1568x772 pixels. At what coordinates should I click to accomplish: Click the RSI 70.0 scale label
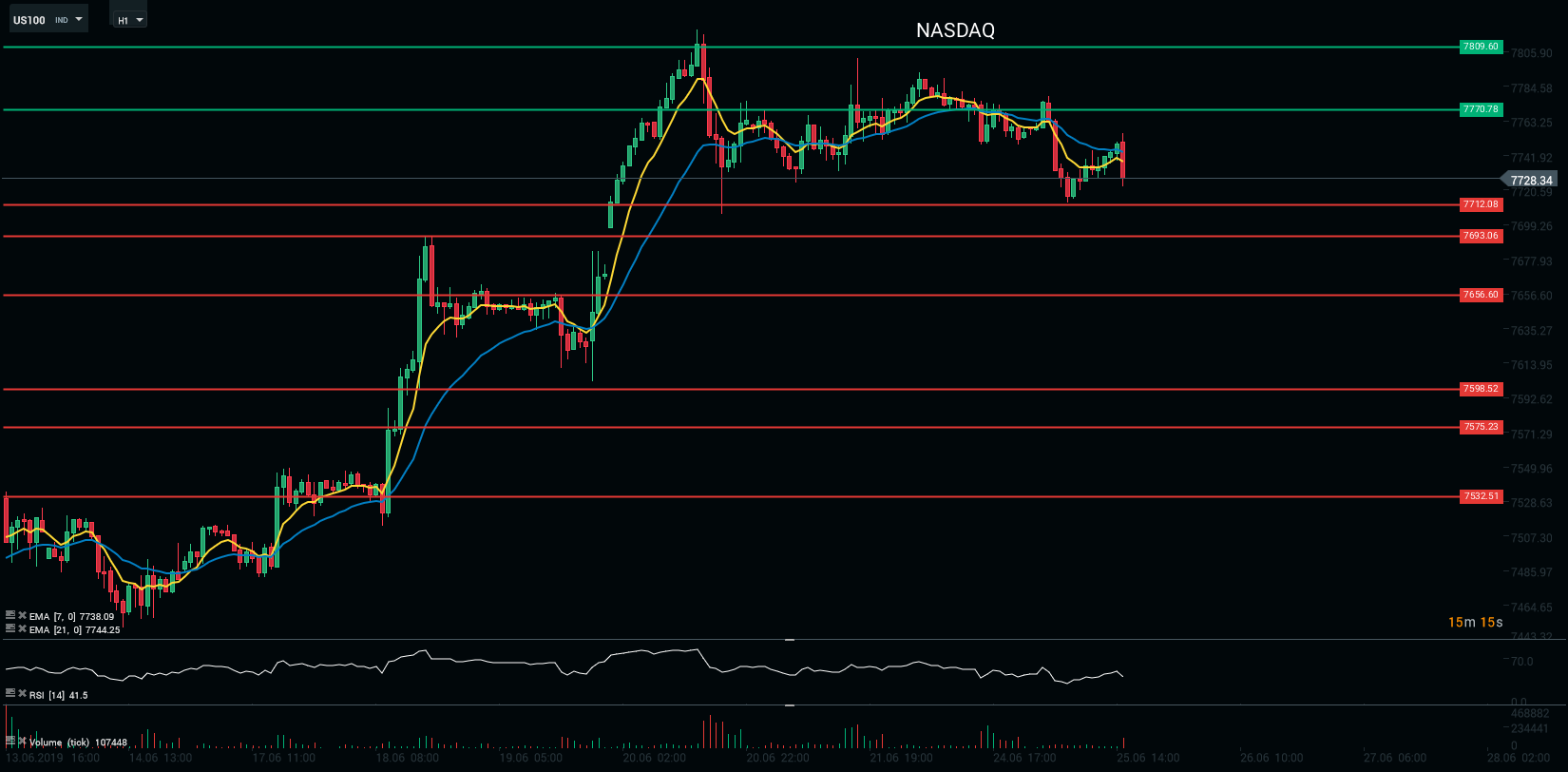pyautogui.click(x=1521, y=662)
